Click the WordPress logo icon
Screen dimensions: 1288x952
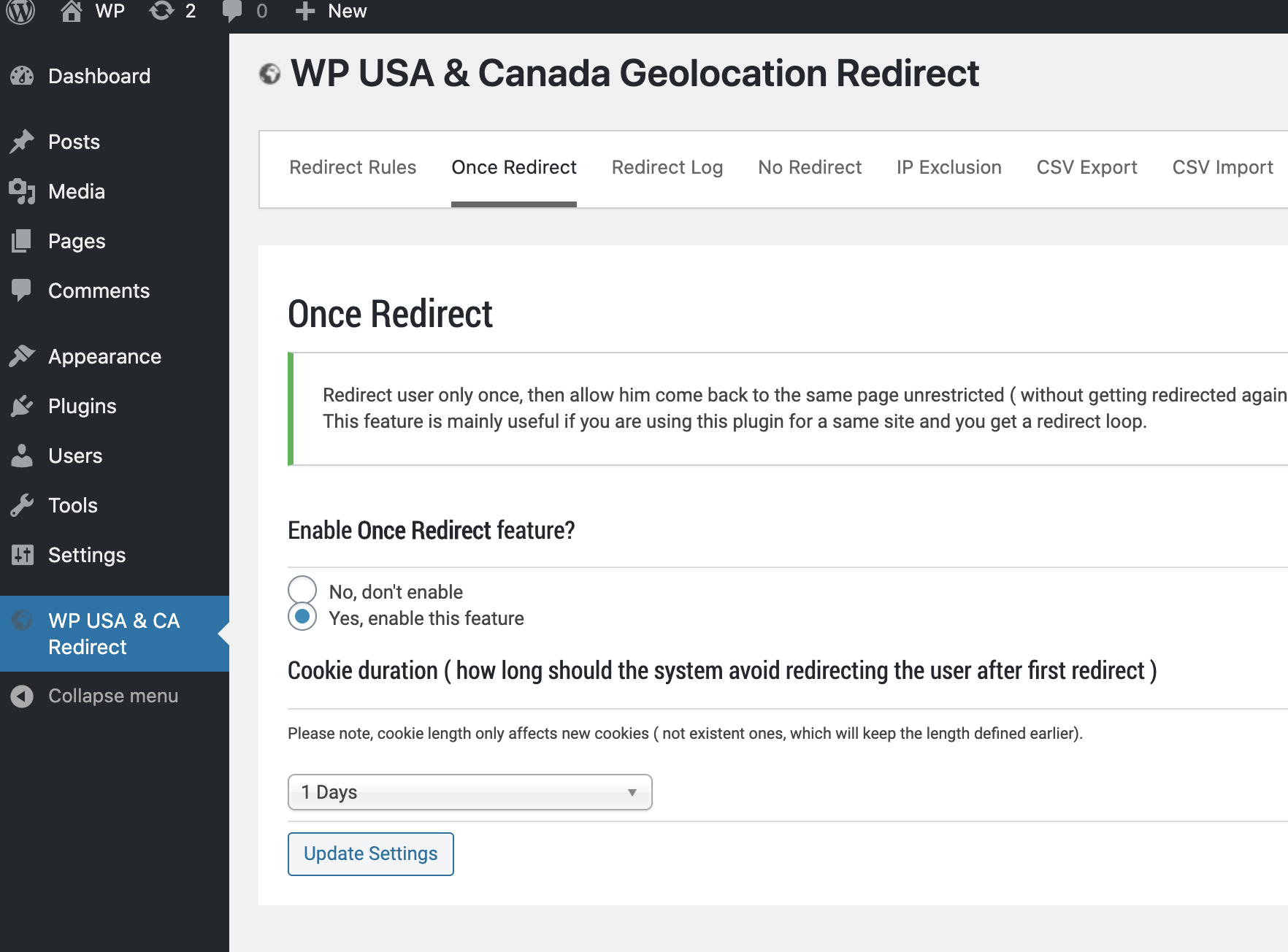click(x=20, y=11)
